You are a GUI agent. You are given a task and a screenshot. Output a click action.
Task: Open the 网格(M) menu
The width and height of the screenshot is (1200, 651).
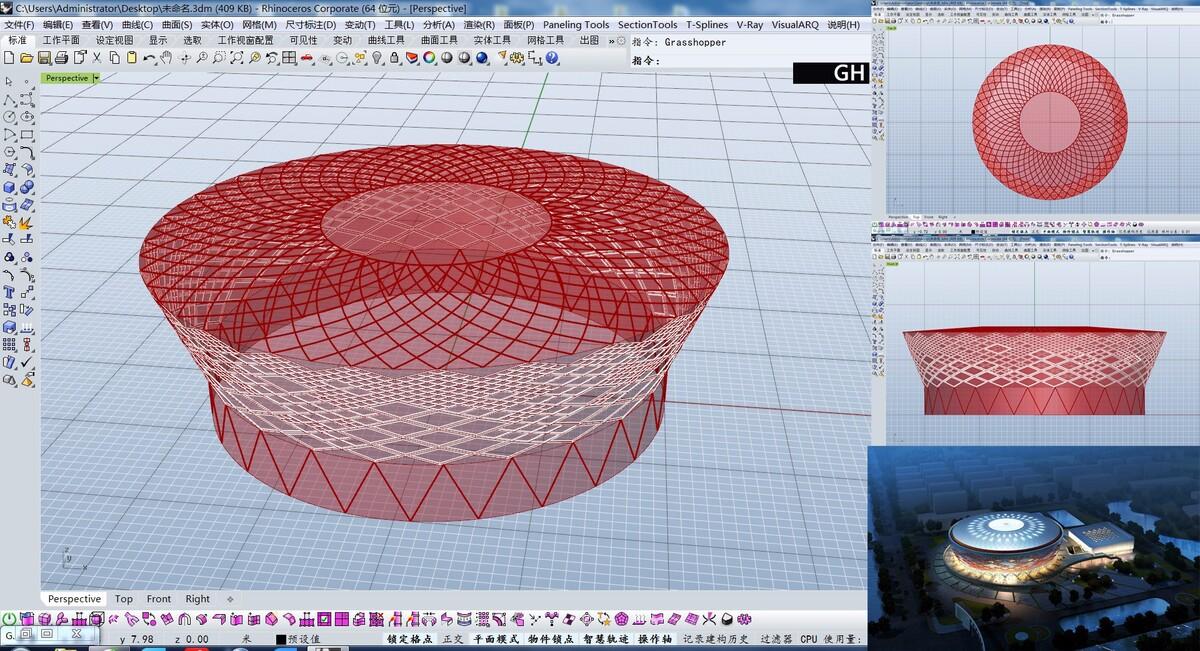pos(260,25)
